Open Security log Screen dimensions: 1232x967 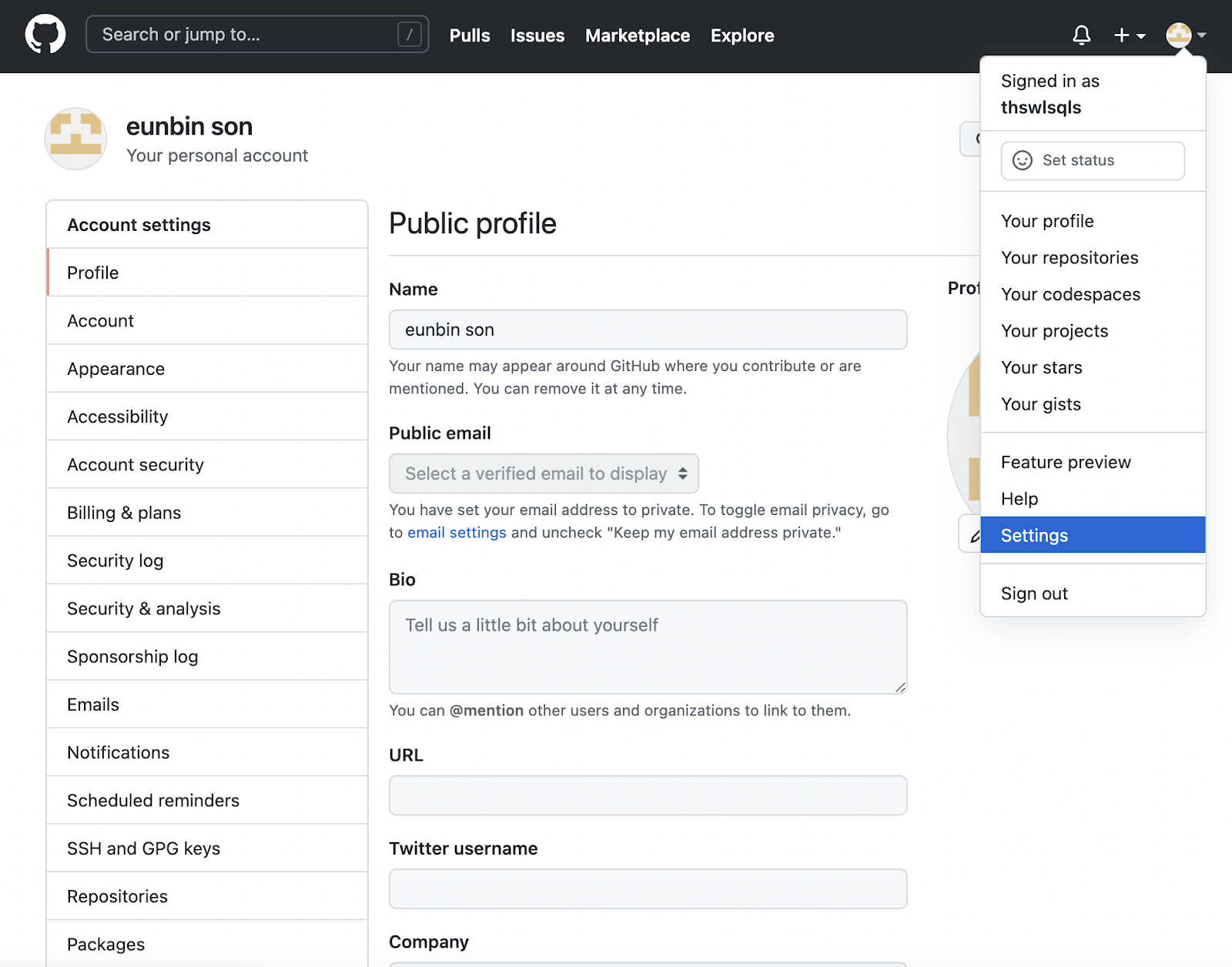coord(207,560)
